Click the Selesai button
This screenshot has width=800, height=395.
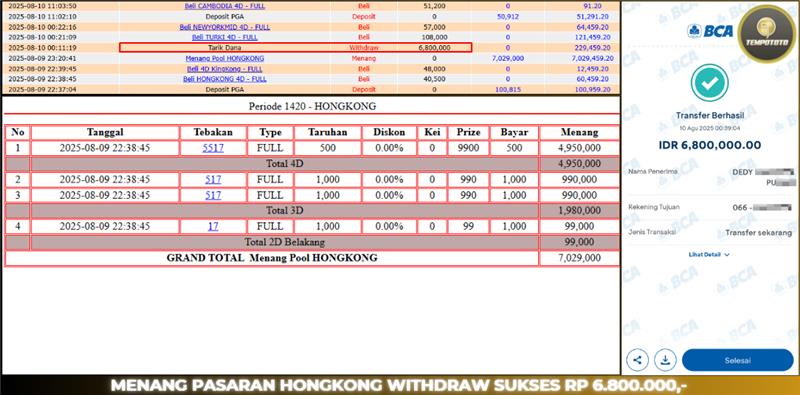point(738,360)
